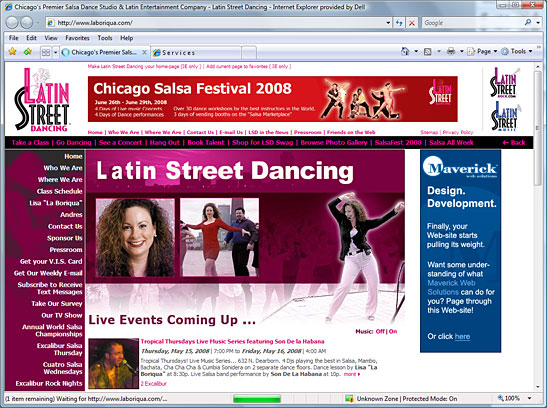Click the Back link in navbar
The image size is (547, 408).
pos(514,142)
